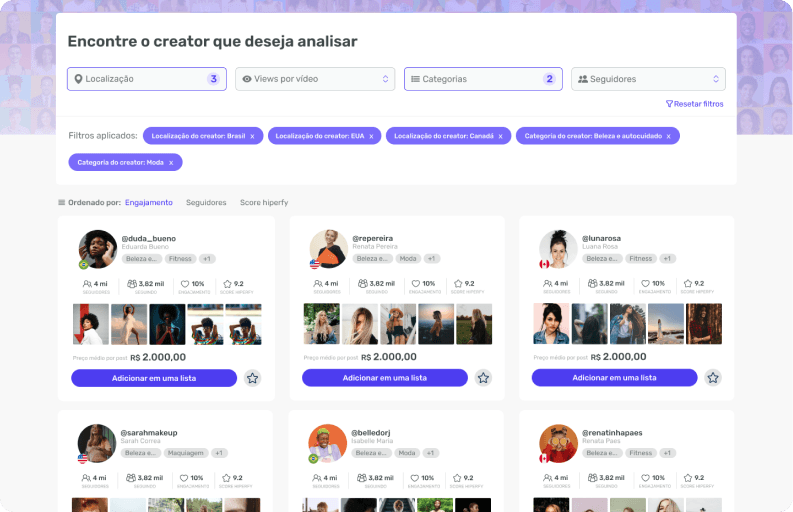This screenshot has width=793, height=512.
Task: Click @belledorj's star score icon
Action: tap(457, 478)
